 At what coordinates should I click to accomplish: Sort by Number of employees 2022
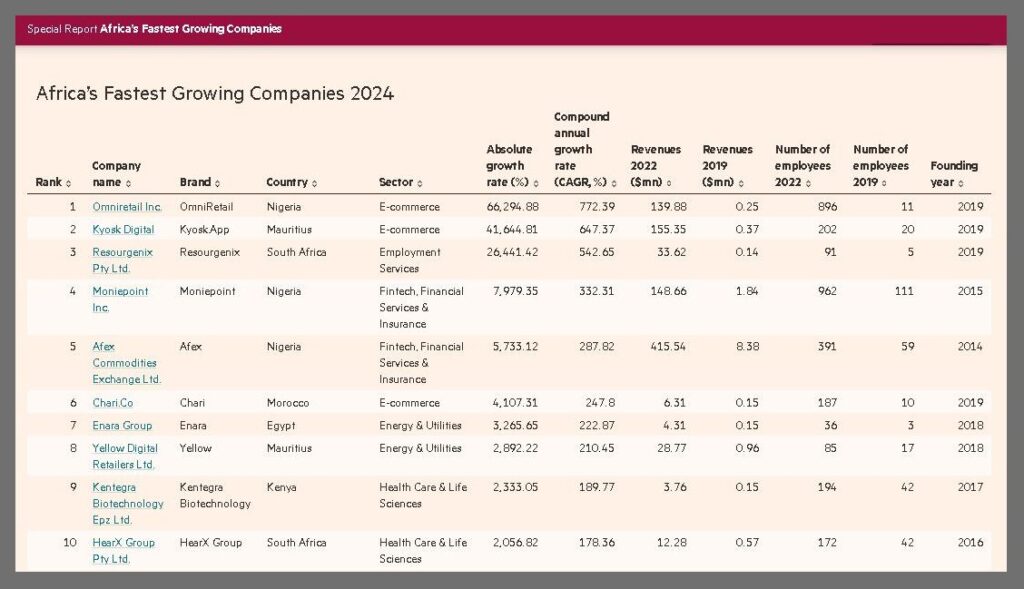coord(808,183)
